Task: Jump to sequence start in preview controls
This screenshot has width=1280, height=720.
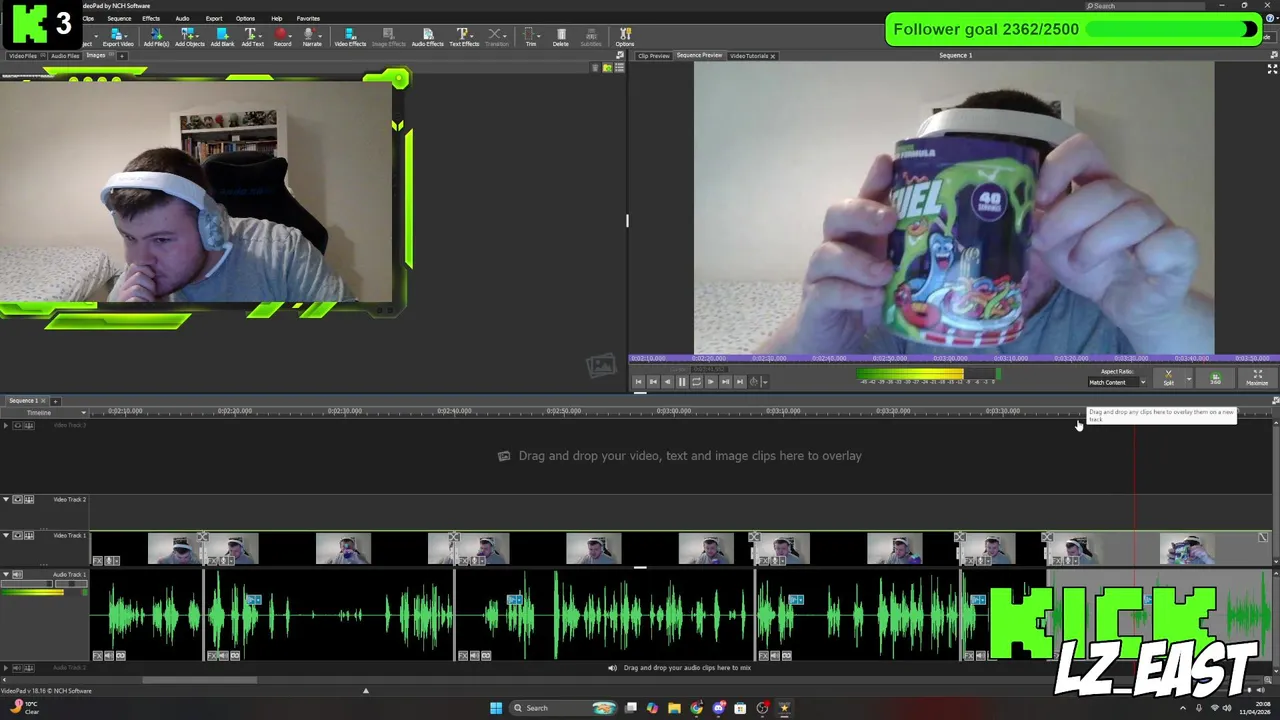Action: click(x=638, y=381)
